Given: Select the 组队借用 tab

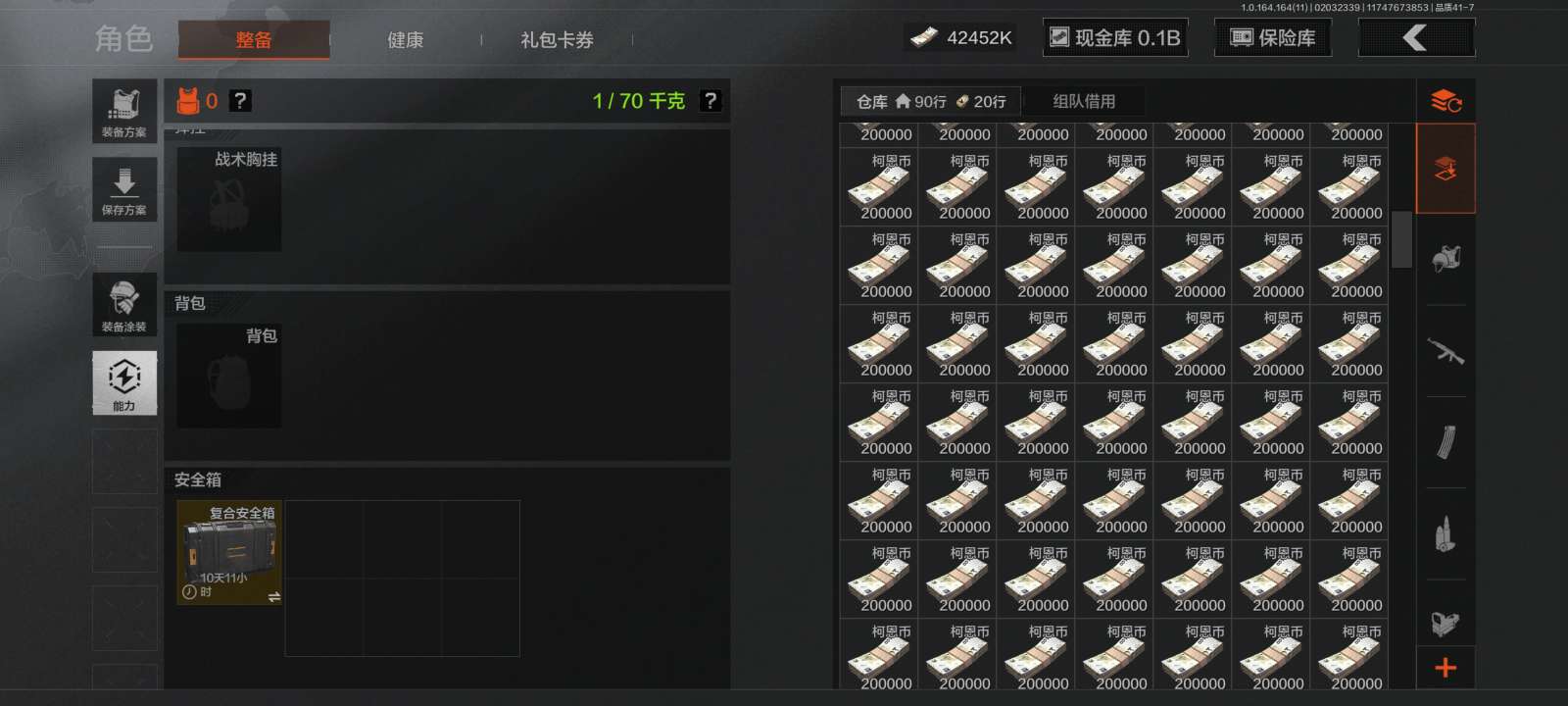Looking at the screenshot, I should click(x=1083, y=101).
